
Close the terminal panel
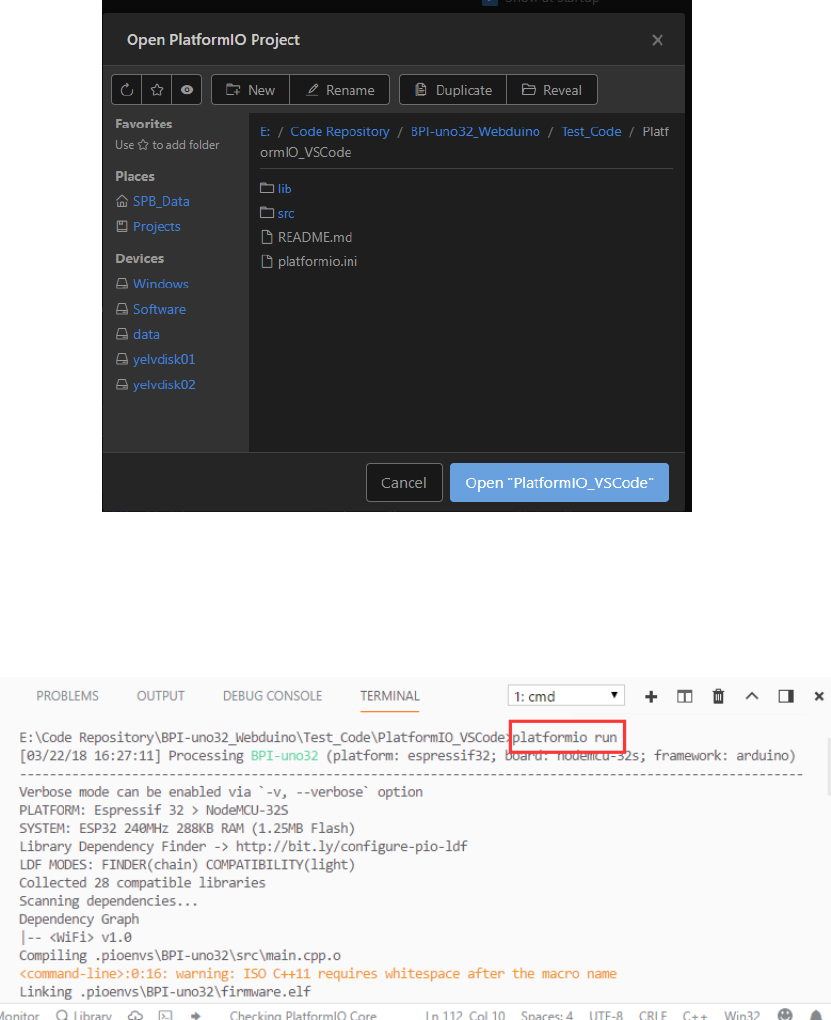click(x=819, y=697)
